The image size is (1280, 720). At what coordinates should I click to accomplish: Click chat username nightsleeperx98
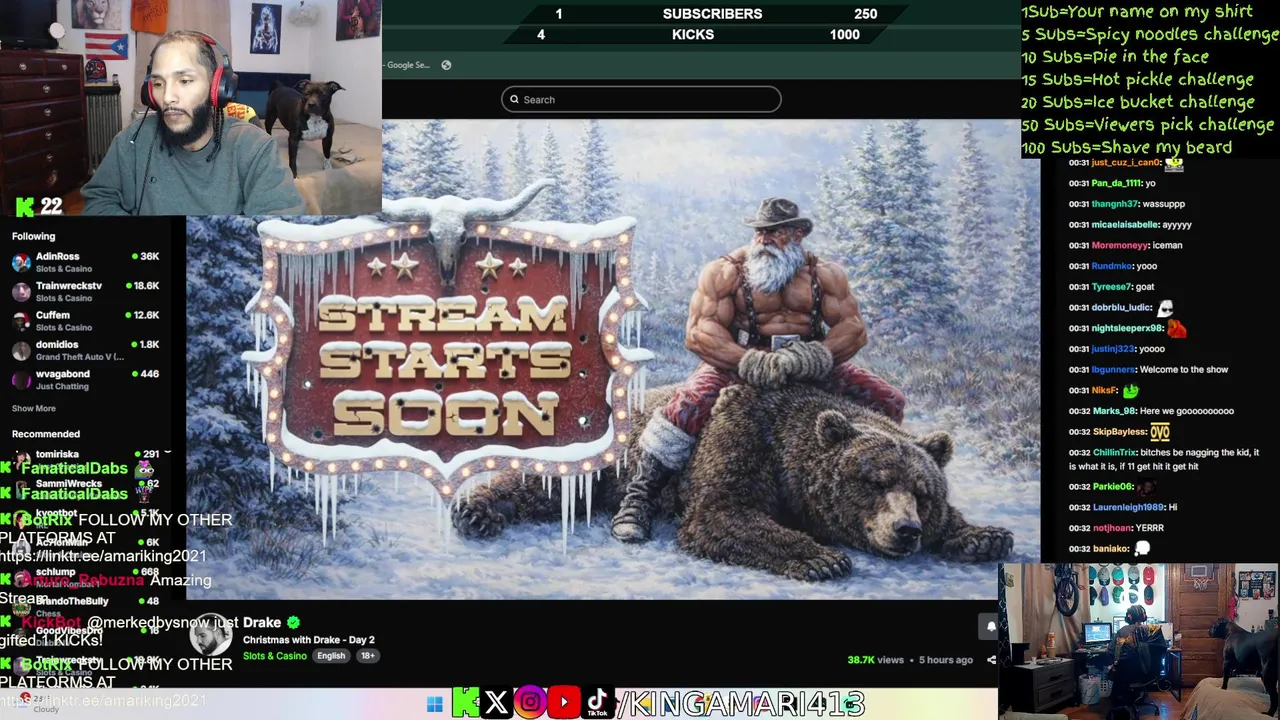1127,328
